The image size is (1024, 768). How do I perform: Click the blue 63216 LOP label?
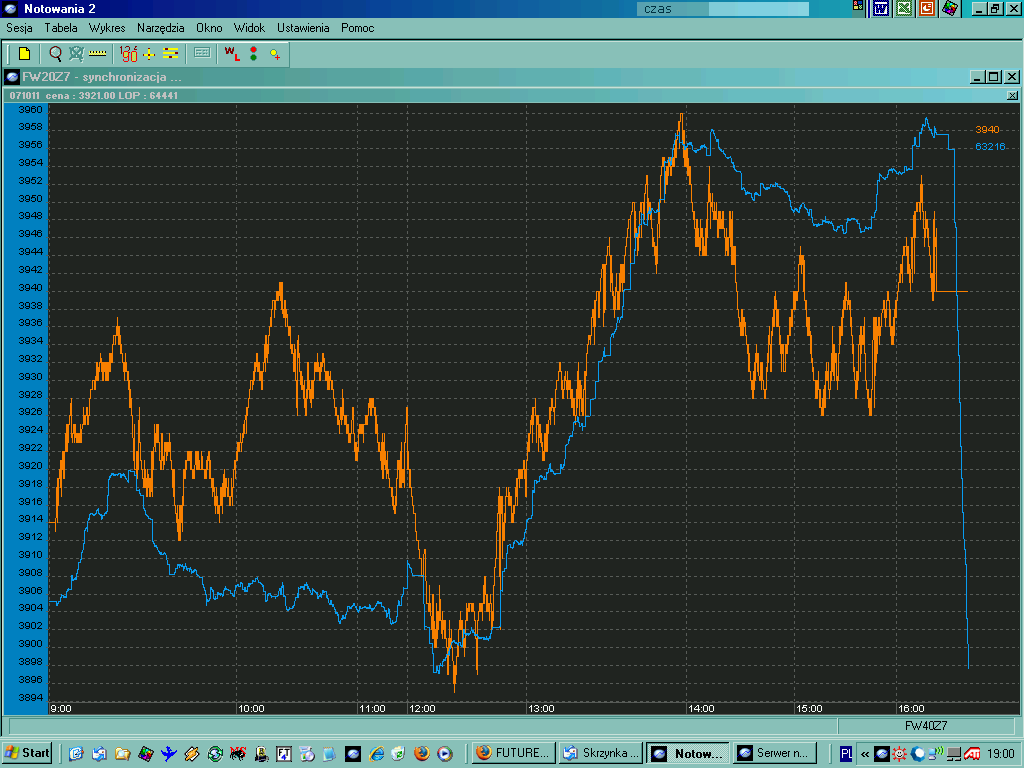click(990, 146)
